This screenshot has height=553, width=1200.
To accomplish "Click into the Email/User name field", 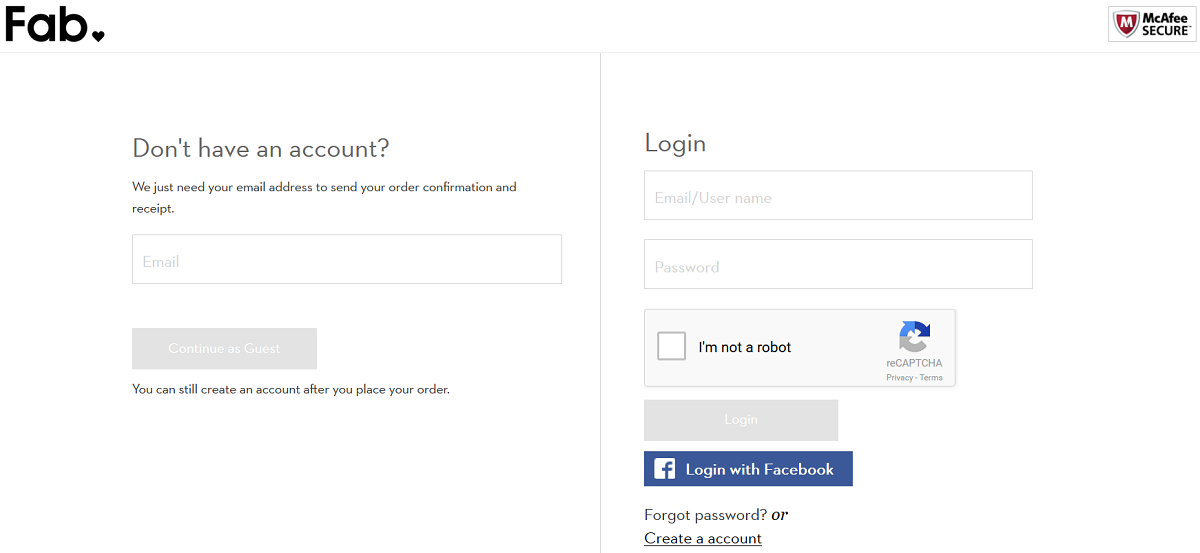I will click(837, 196).
